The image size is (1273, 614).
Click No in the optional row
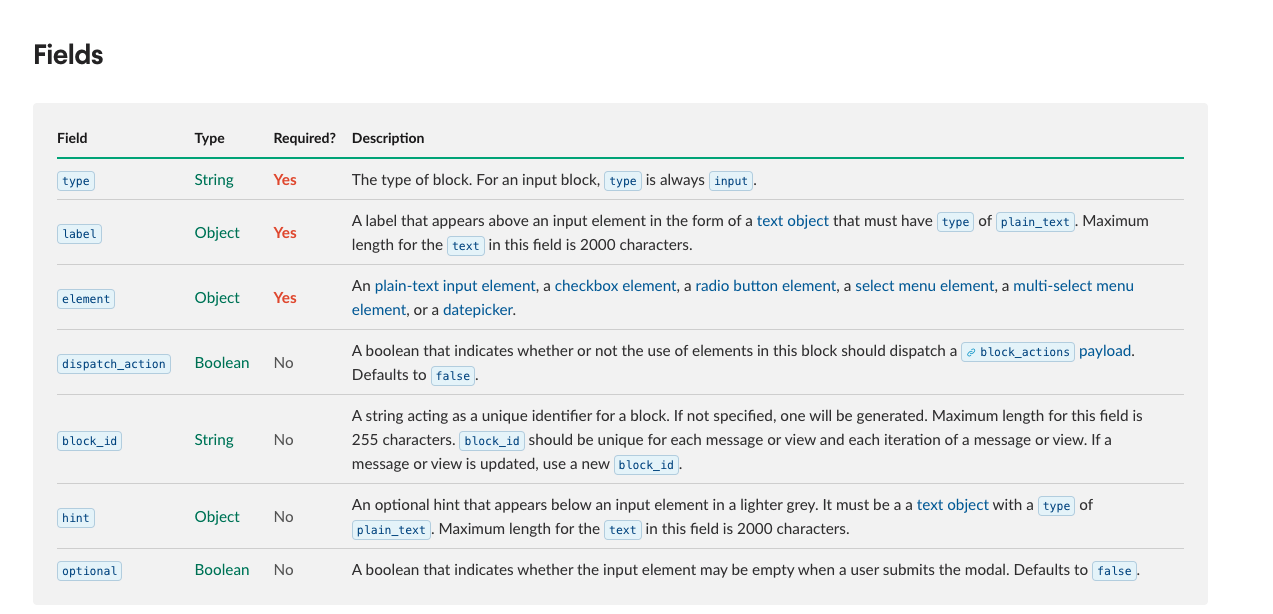[284, 569]
